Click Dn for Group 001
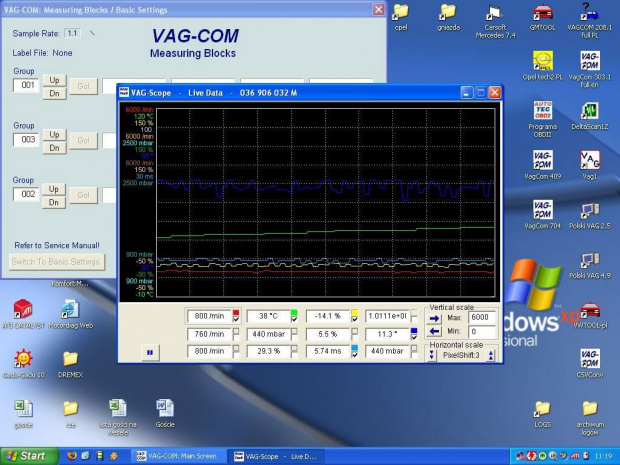Image resolution: width=620 pixels, height=465 pixels. 54,94
